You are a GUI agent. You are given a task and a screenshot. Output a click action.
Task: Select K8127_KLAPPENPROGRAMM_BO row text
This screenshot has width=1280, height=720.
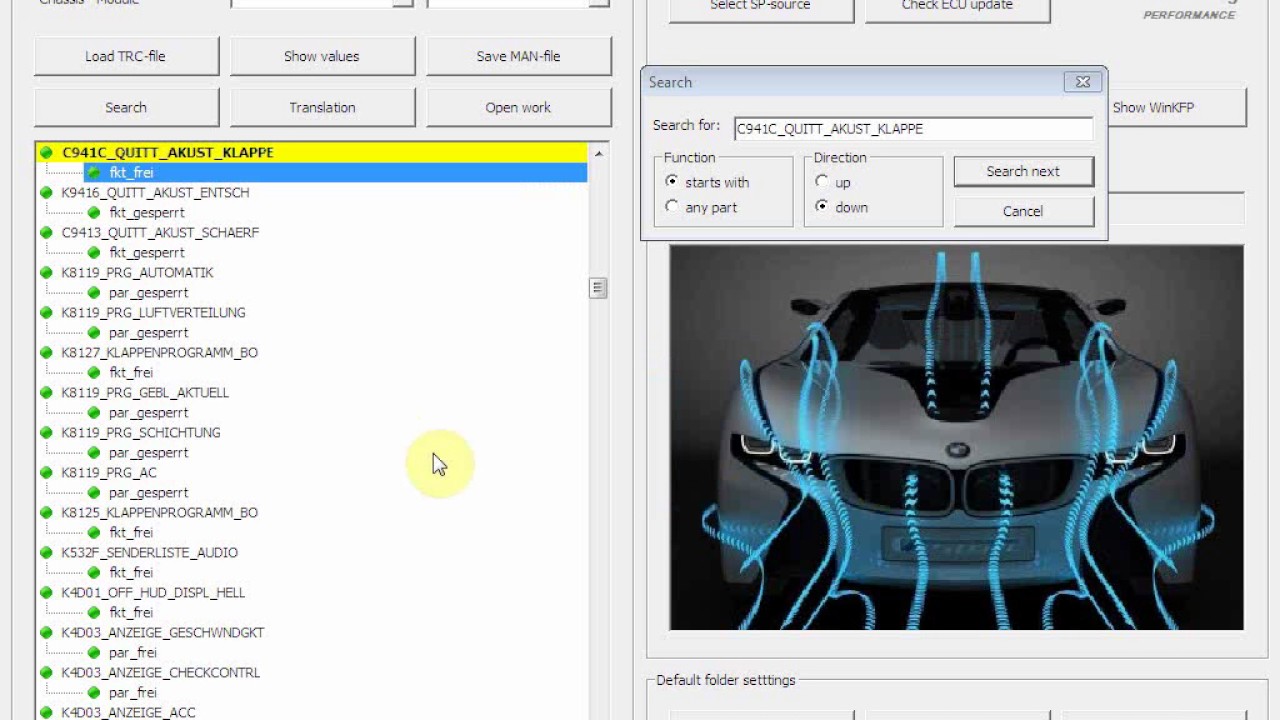click(x=159, y=353)
